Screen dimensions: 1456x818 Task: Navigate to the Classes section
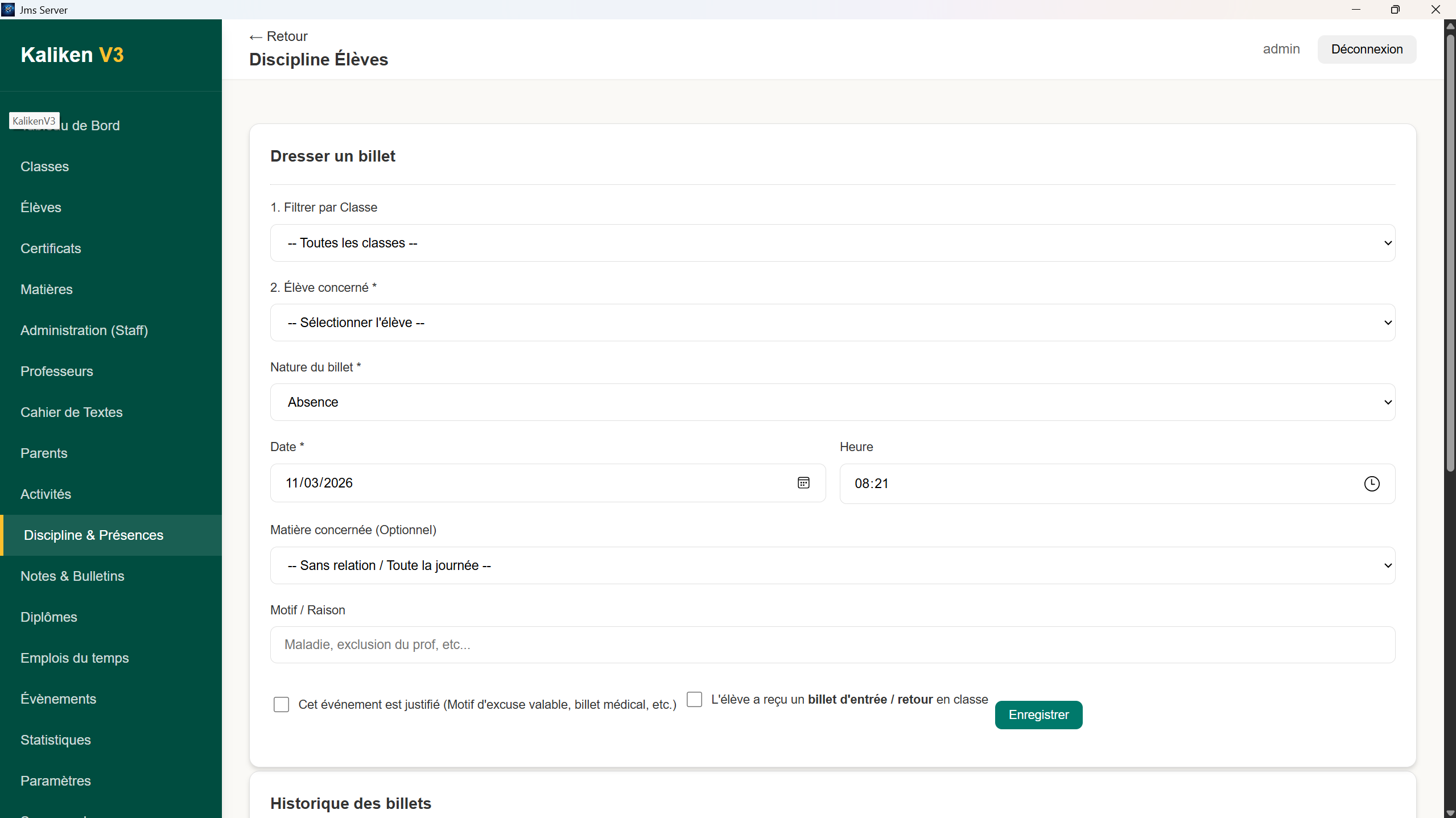[45, 166]
